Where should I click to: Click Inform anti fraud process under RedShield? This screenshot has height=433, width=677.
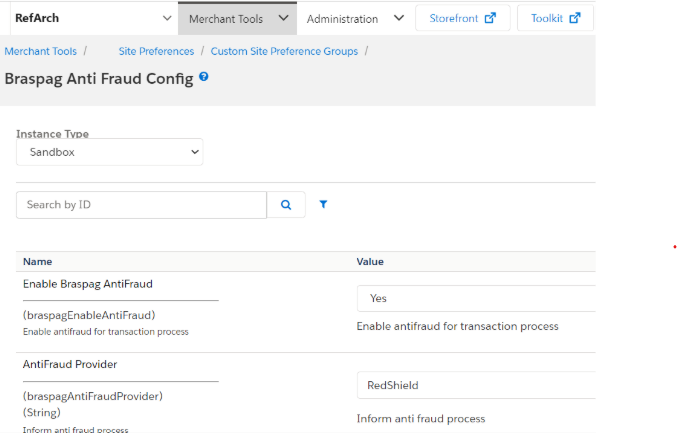[x=421, y=419]
